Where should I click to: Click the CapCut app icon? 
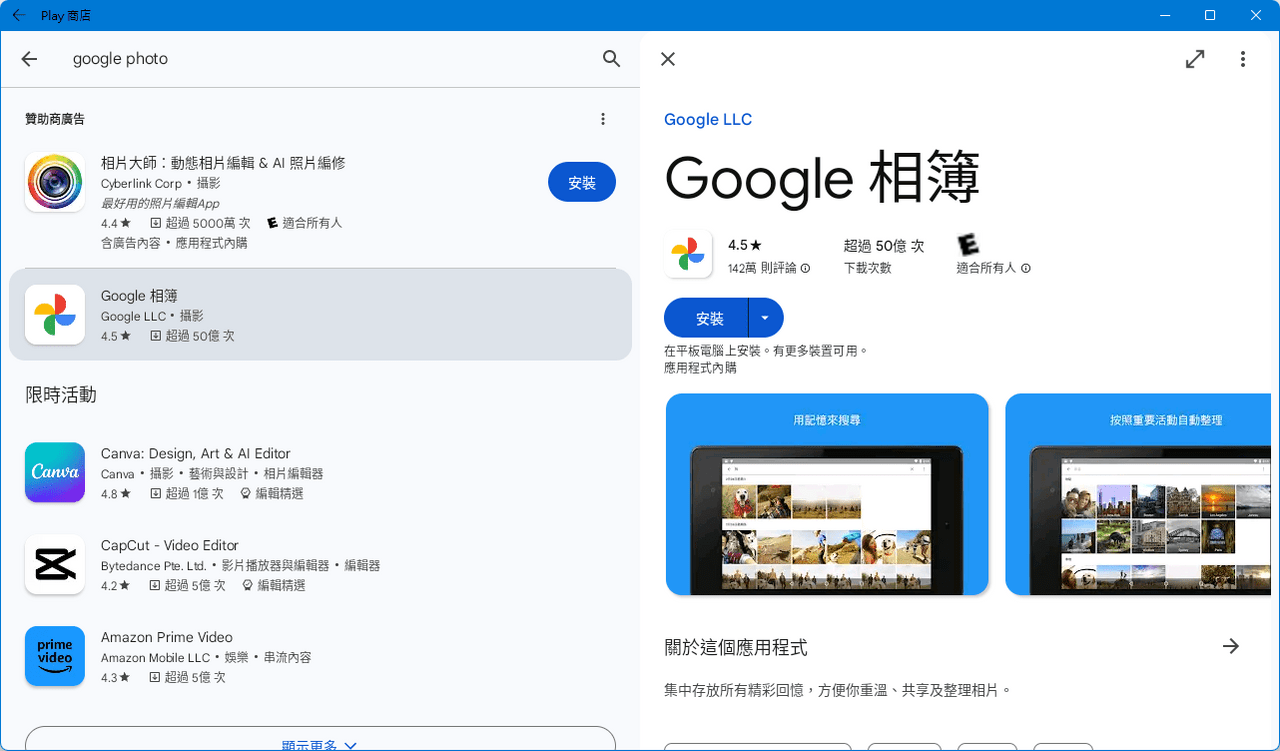click(x=55, y=564)
